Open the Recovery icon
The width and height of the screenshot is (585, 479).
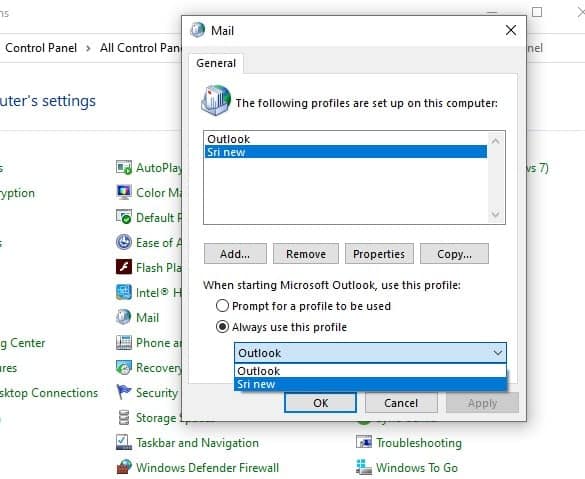pos(123,368)
